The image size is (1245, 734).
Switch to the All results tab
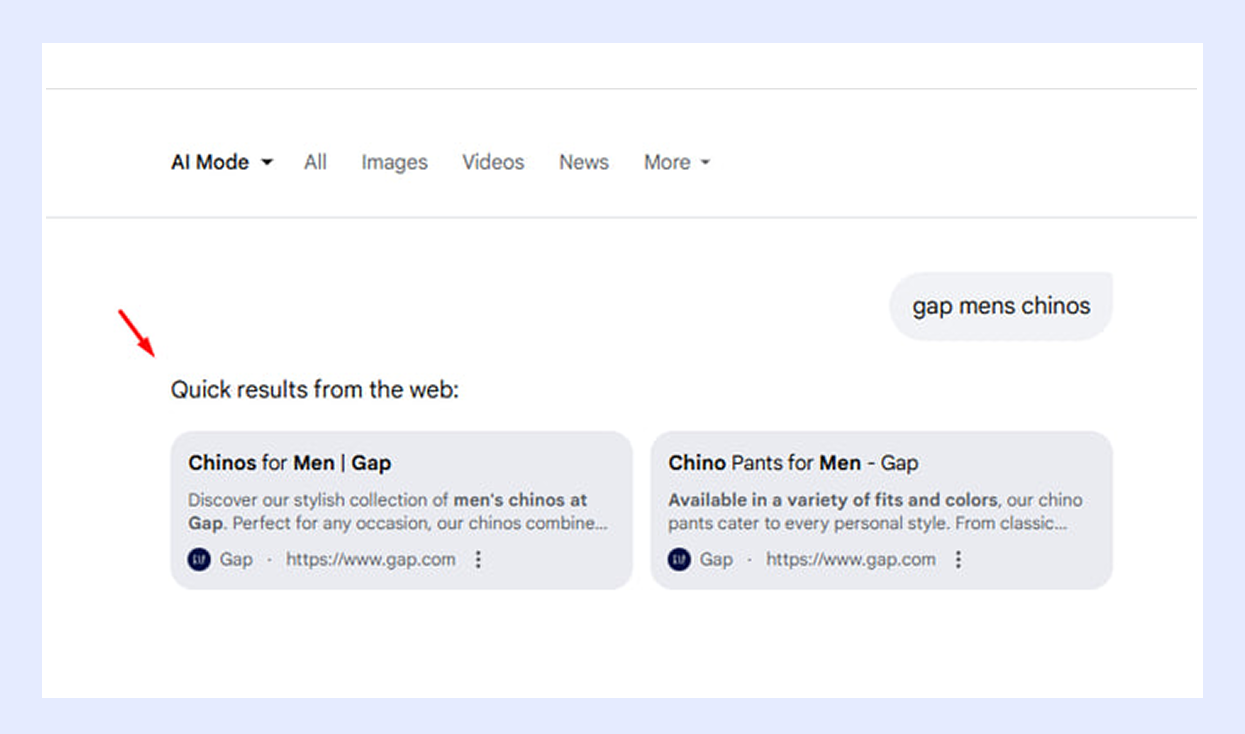point(315,163)
